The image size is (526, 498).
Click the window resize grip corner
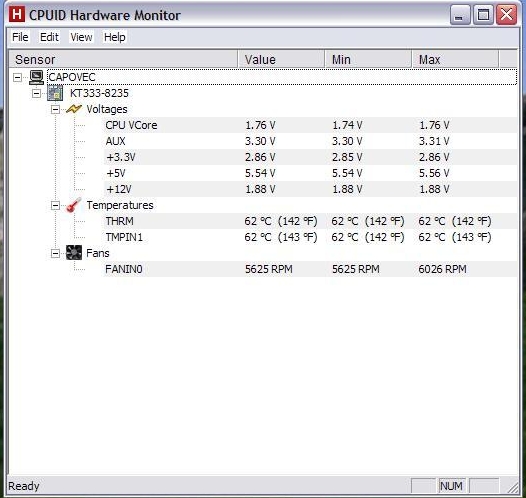point(512,487)
